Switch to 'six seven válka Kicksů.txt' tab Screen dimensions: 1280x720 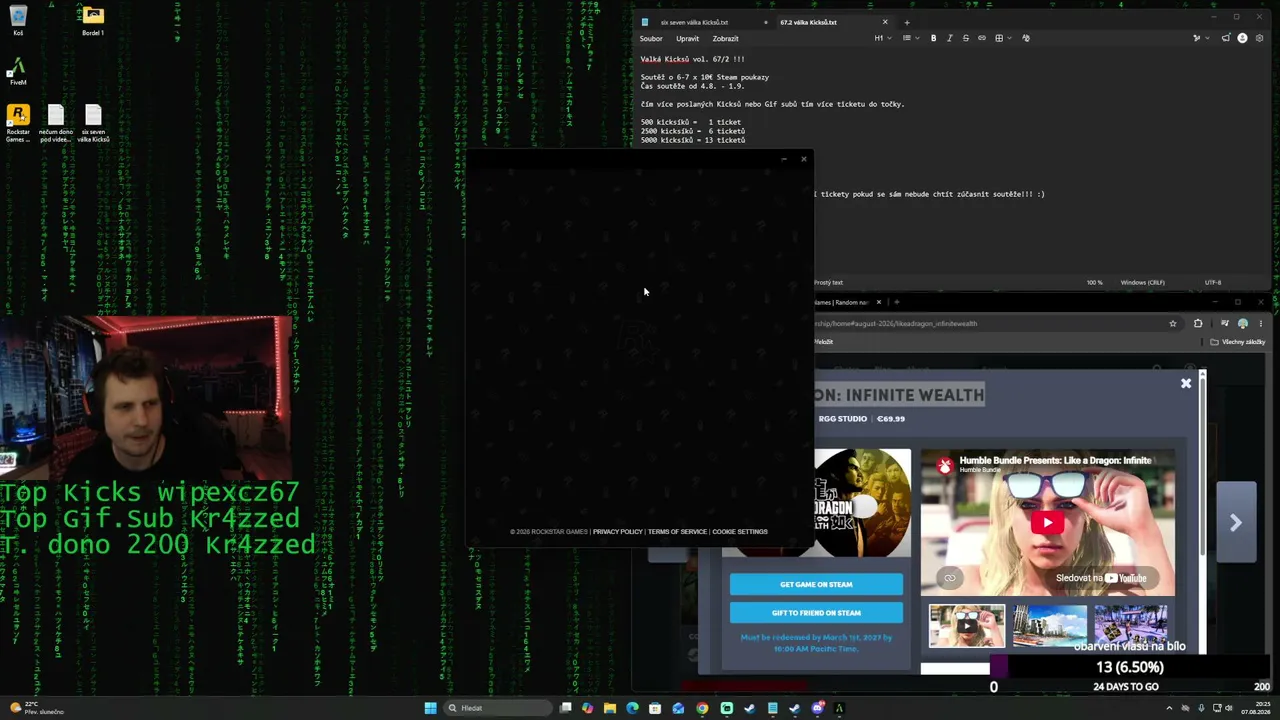(x=694, y=22)
